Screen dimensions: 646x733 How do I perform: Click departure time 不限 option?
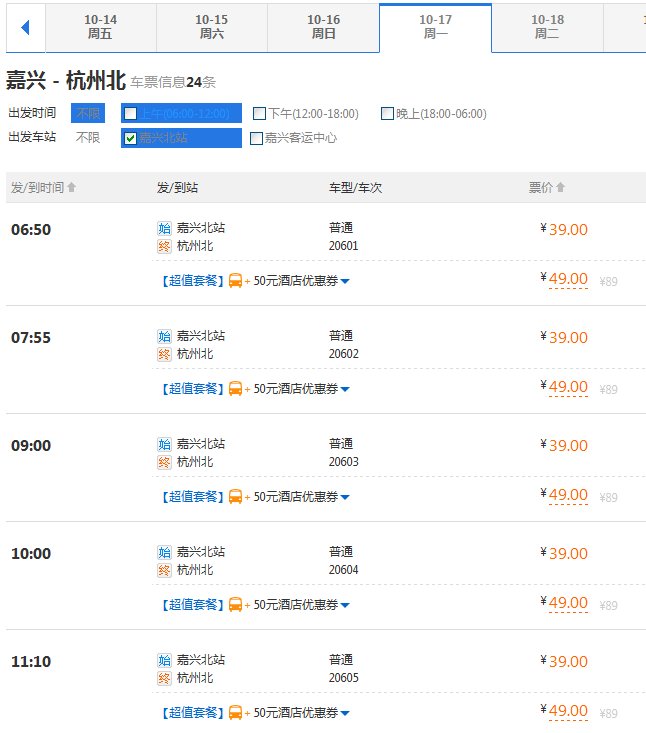pos(88,113)
